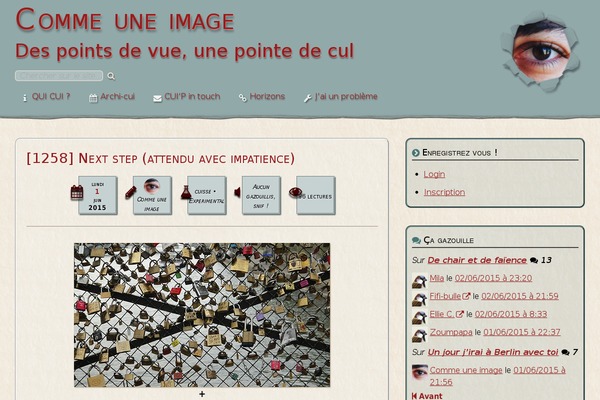Click the site search input field
This screenshot has width=600, height=400.
click(59, 76)
